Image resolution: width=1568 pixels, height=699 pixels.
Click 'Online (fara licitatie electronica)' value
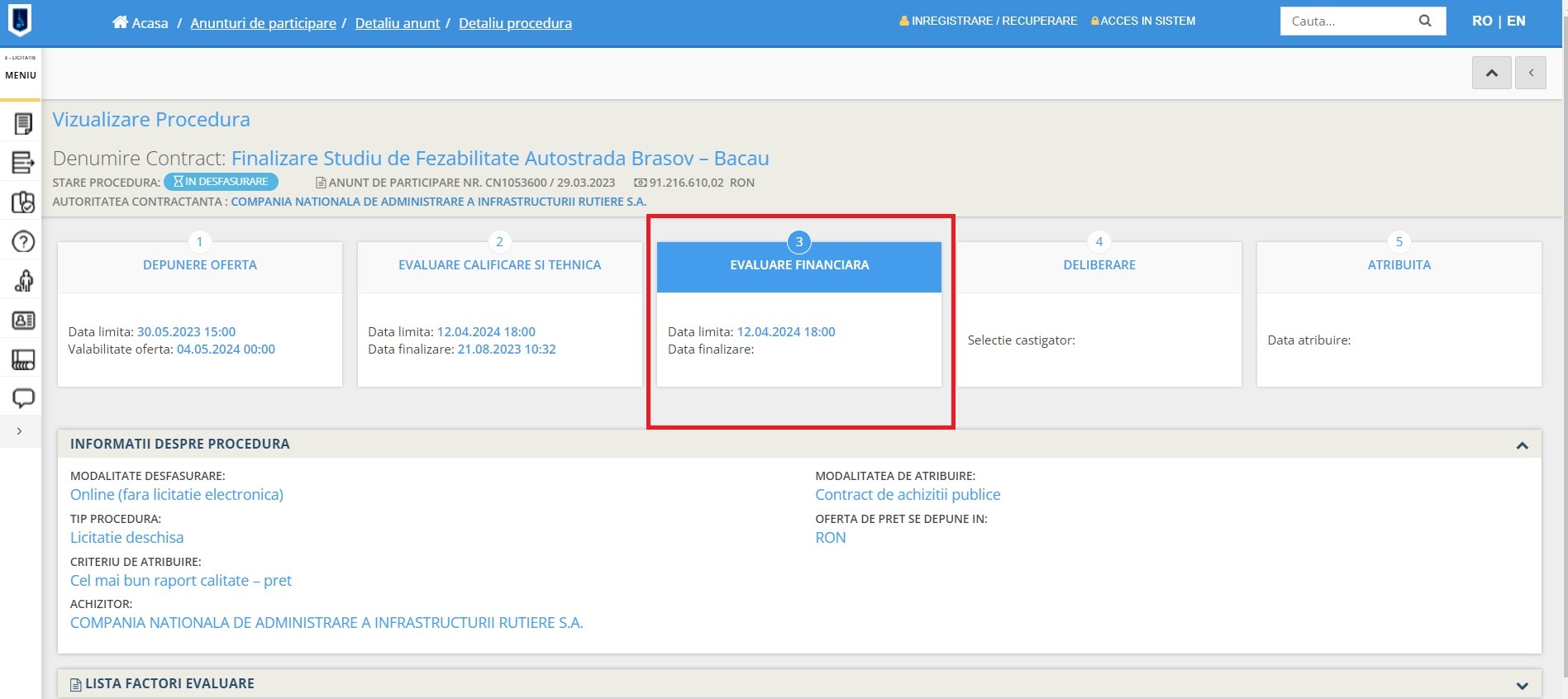(177, 494)
